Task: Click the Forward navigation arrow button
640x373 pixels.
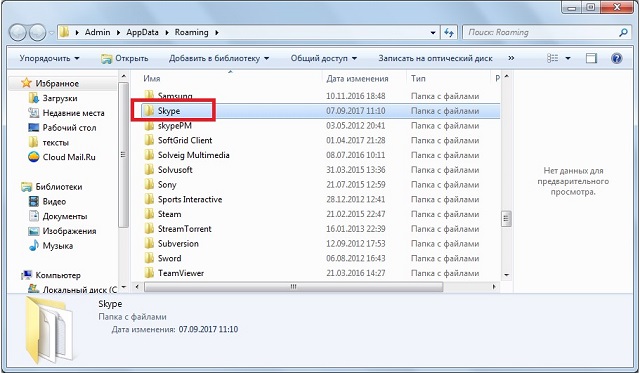Action: coord(38,32)
